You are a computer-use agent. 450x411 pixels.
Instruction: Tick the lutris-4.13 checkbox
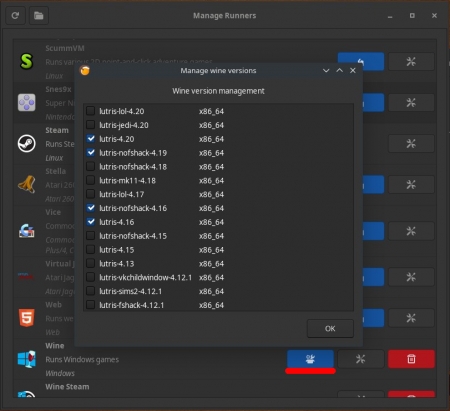pos(90,263)
